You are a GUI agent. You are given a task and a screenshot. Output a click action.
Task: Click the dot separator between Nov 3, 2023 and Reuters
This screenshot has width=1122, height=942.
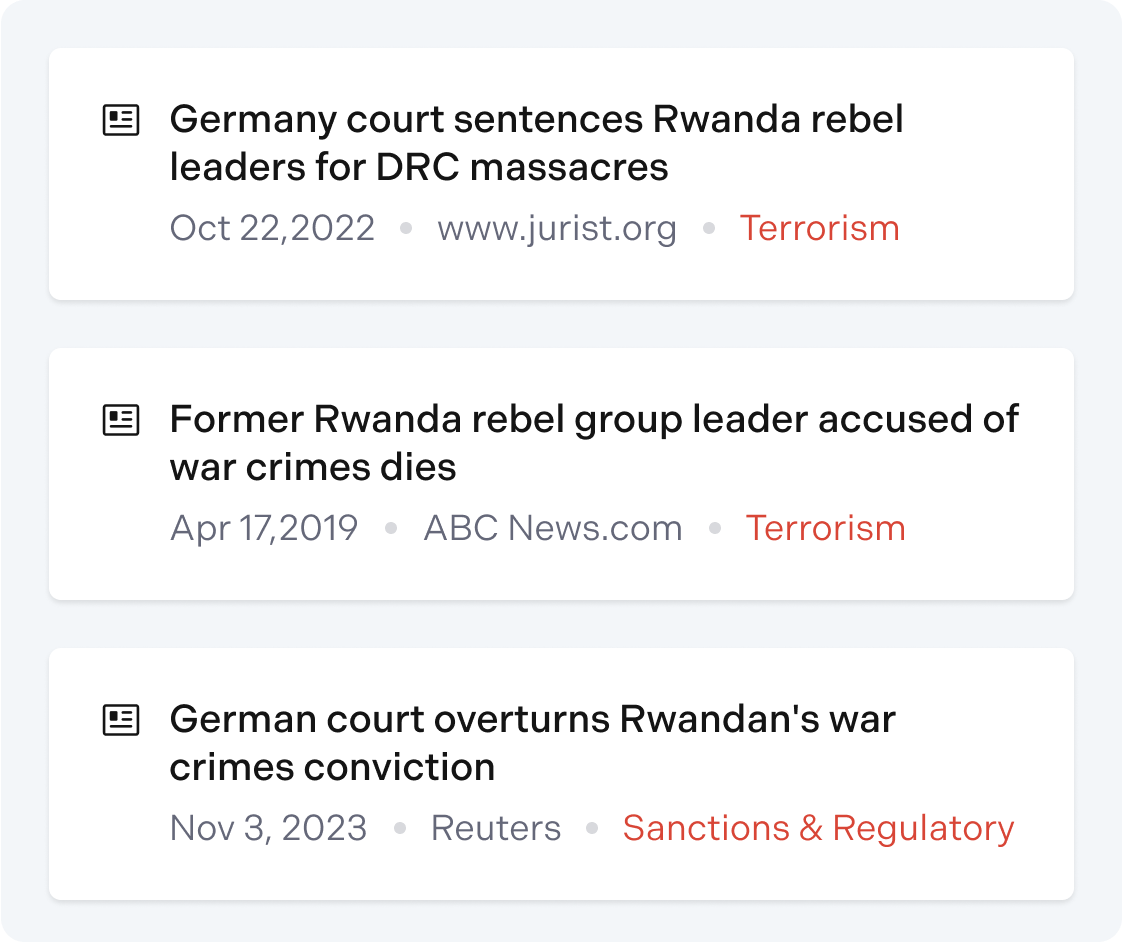pos(400,828)
